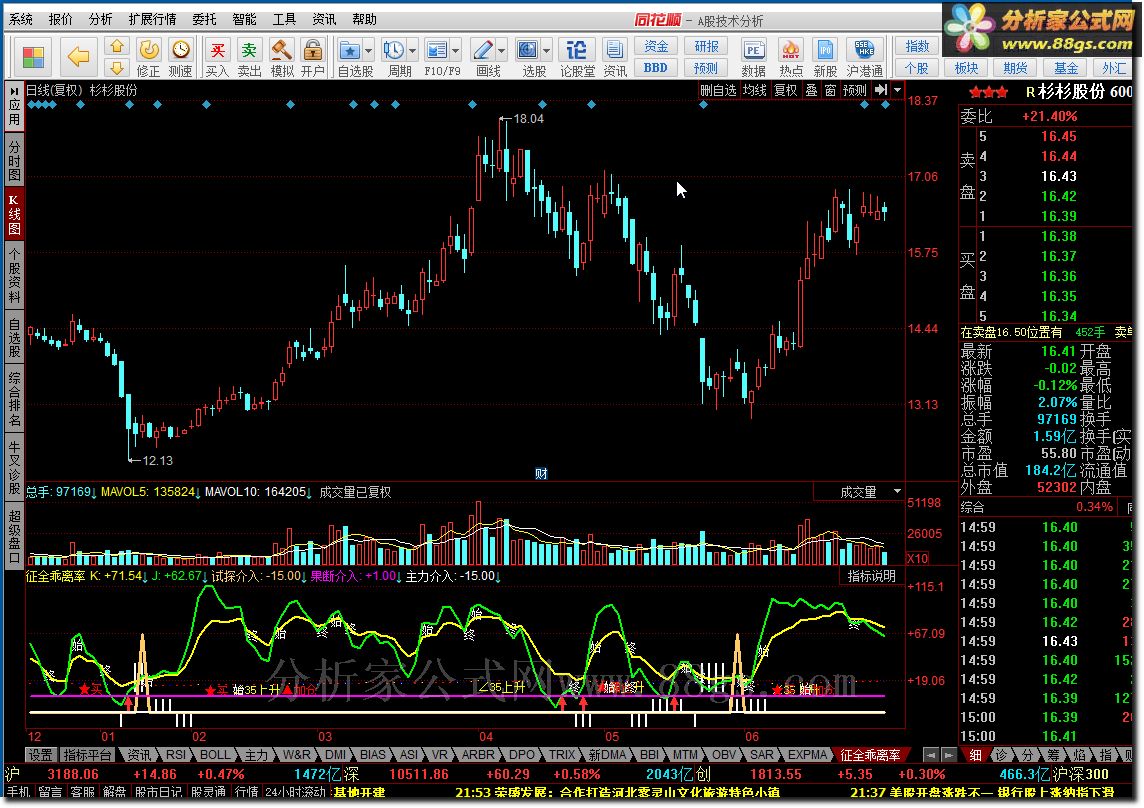Viewport: 1144px width, 808px height.
Task: Switch to the RSI indicator tab
Action: click(176, 755)
